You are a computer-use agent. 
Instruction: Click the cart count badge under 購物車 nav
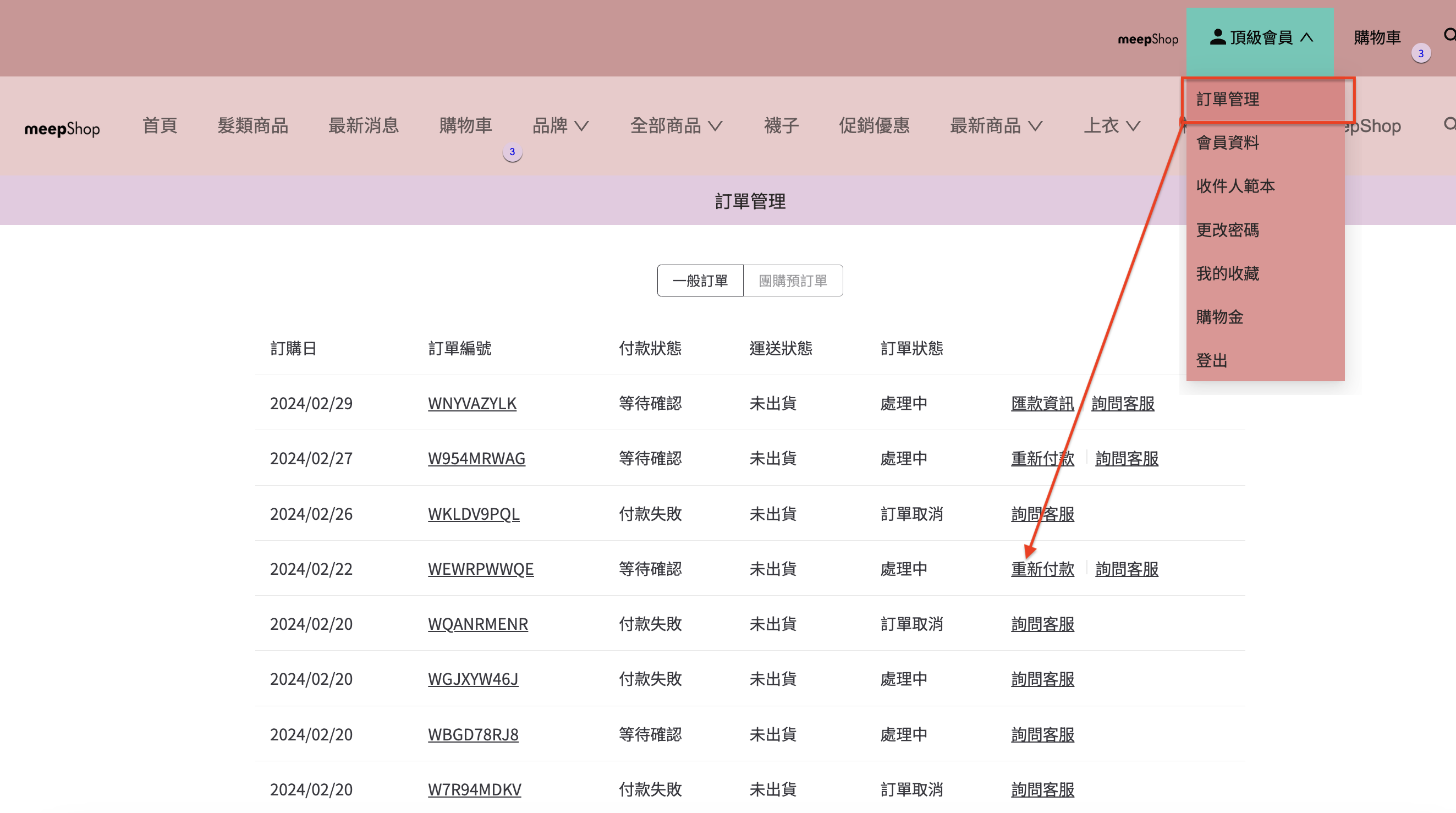pyautogui.click(x=512, y=151)
